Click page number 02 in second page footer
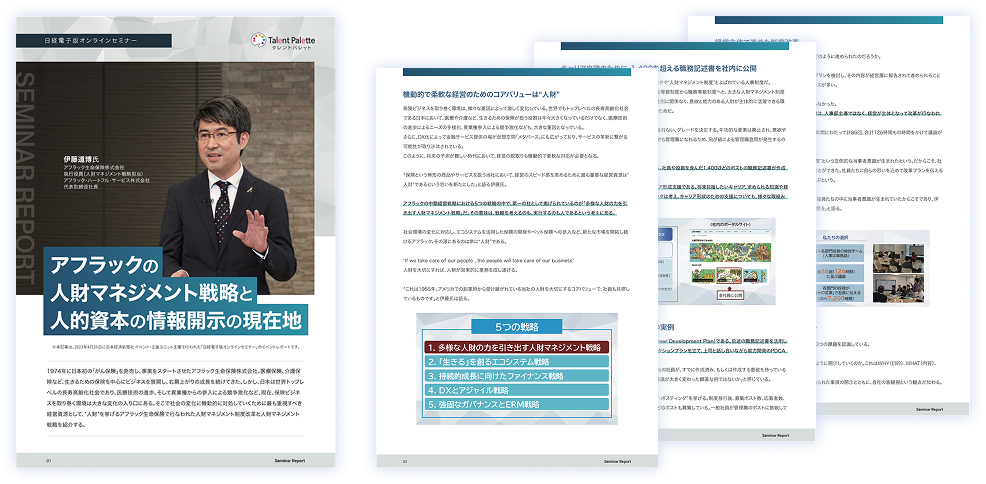Screen dimensions: 986x484 tap(406, 461)
